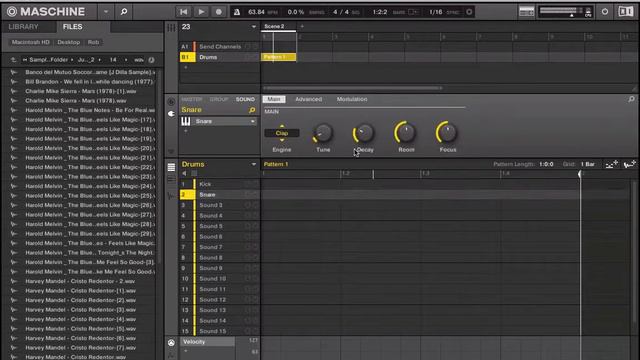Screen dimensions: 640x360
Task: Open the Advanced parameter page
Action: click(309, 99)
